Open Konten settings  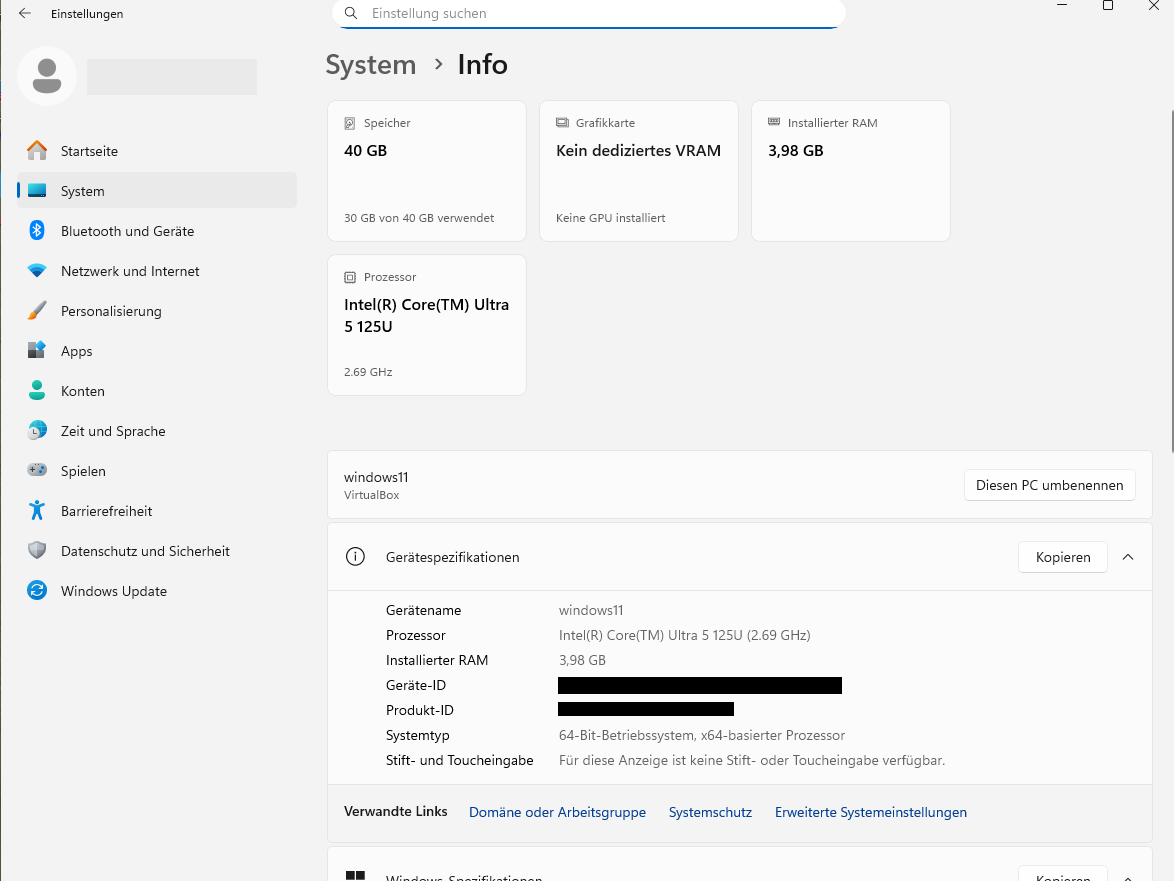84,391
